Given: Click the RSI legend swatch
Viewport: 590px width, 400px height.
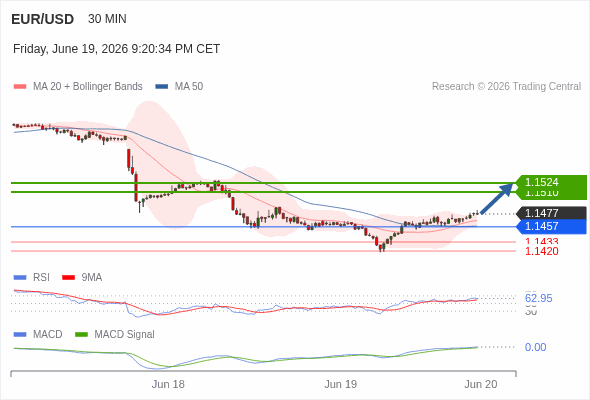Looking at the screenshot, I should (x=20, y=278).
